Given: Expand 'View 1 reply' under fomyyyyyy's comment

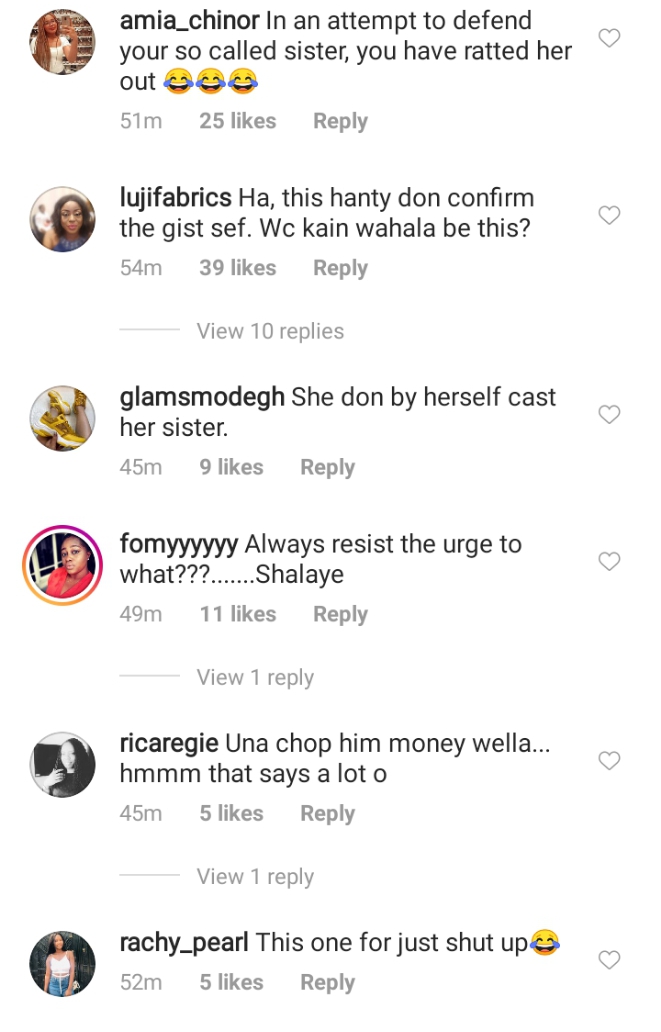Looking at the screenshot, I should 255,677.
